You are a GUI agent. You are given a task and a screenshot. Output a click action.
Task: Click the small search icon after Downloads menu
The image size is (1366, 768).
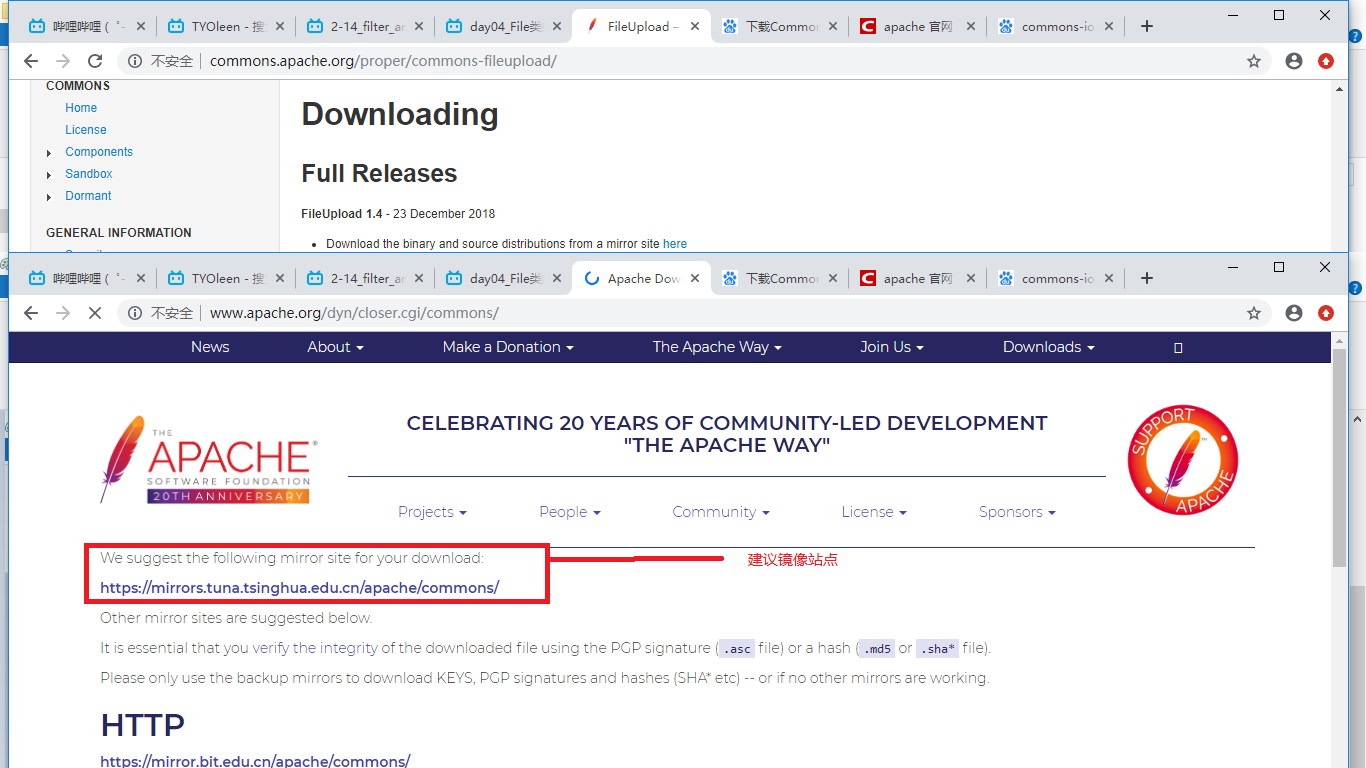1178,347
